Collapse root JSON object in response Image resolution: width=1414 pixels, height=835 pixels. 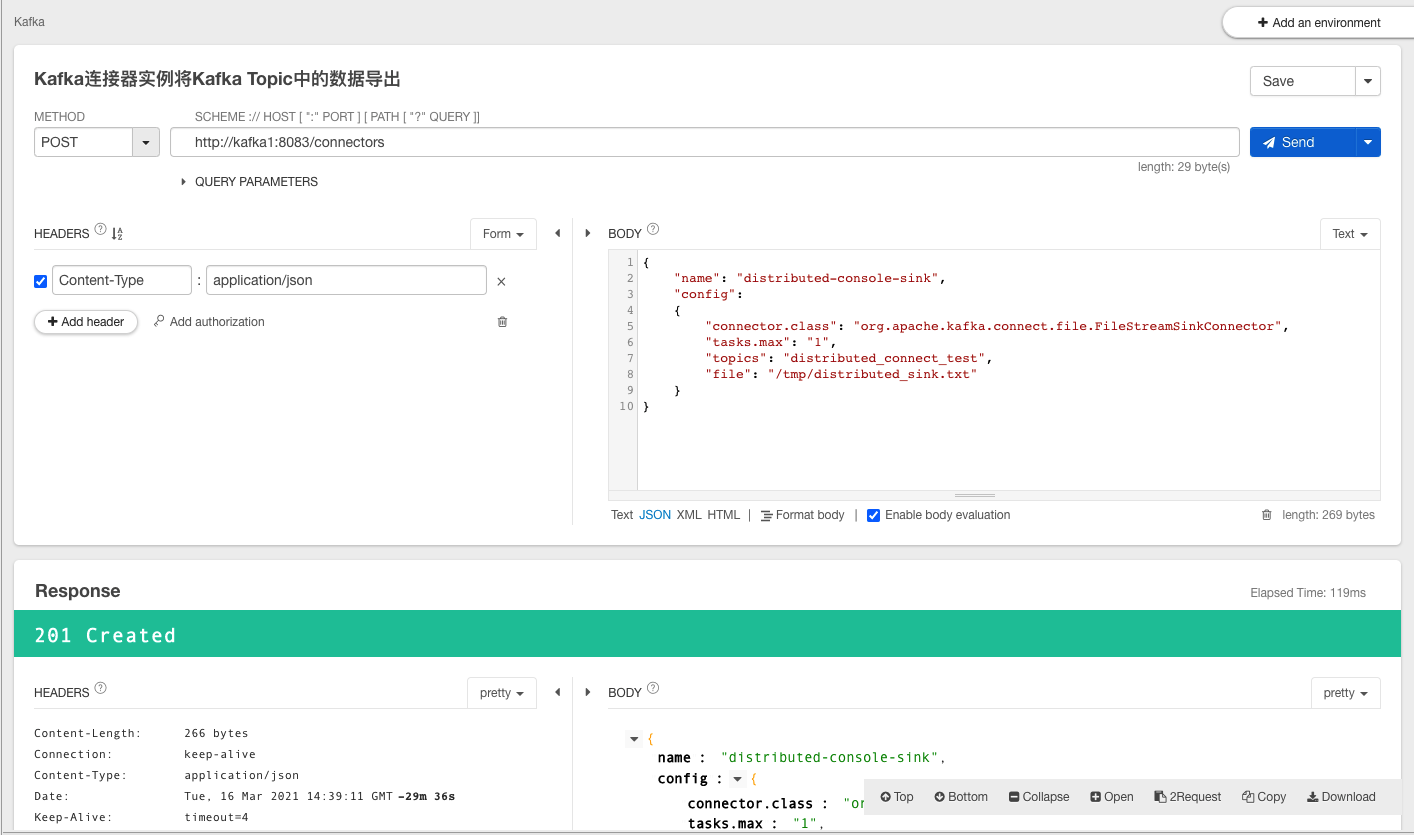632,740
